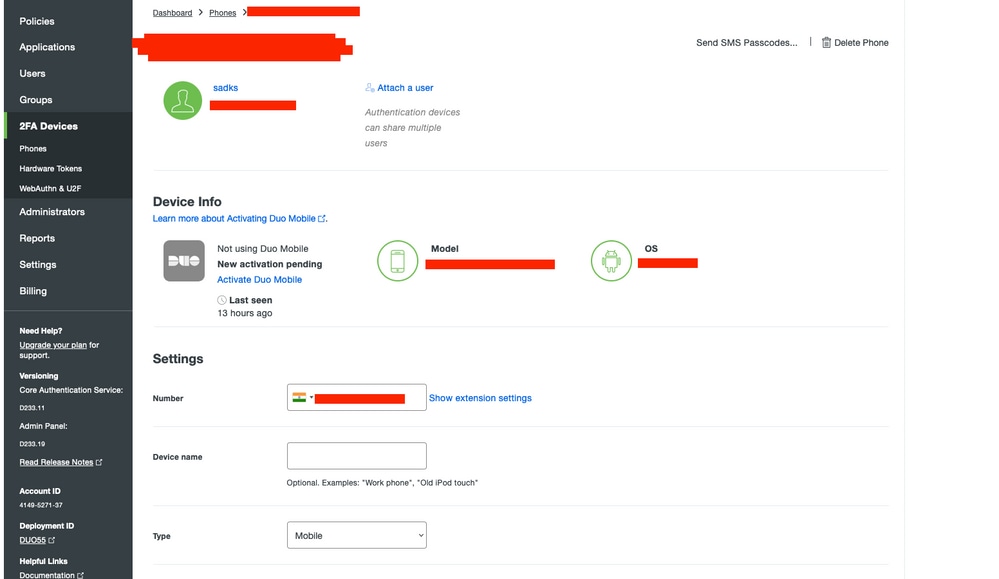Click the clock icon by Last seen
Screen dimensions: 999x579
(x=222, y=300)
